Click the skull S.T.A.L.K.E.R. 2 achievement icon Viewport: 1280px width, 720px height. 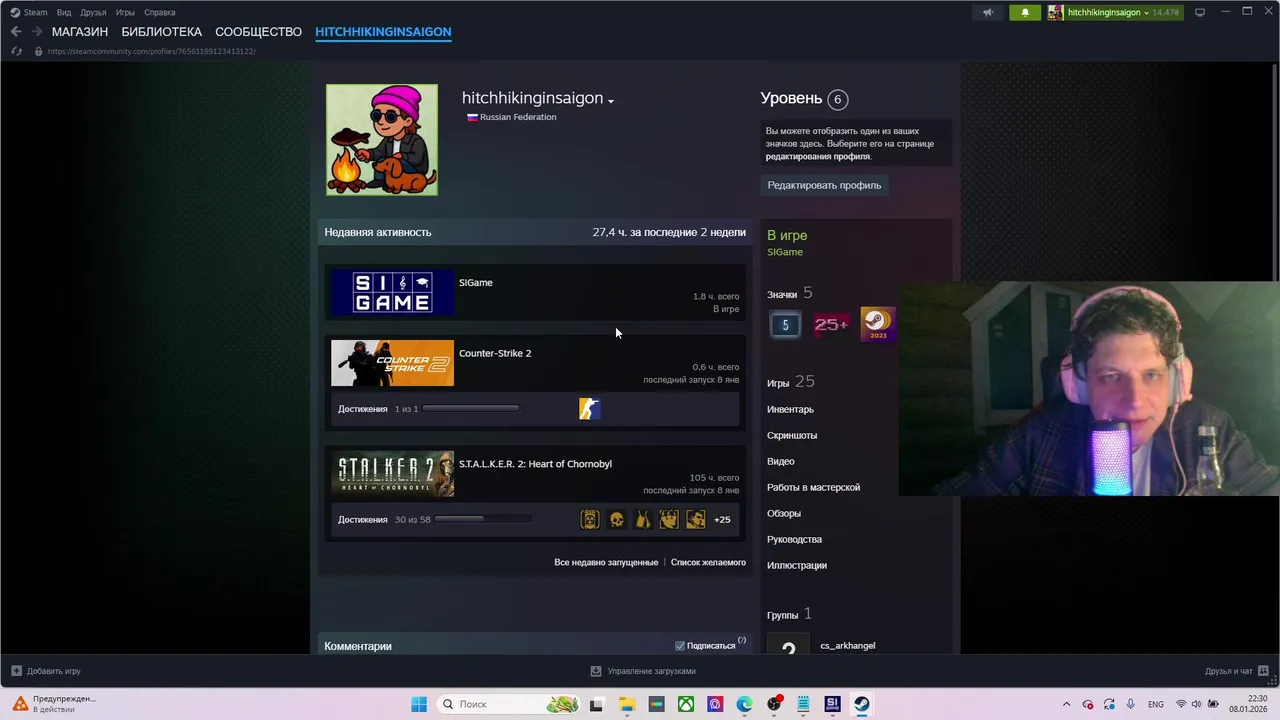(x=617, y=519)
